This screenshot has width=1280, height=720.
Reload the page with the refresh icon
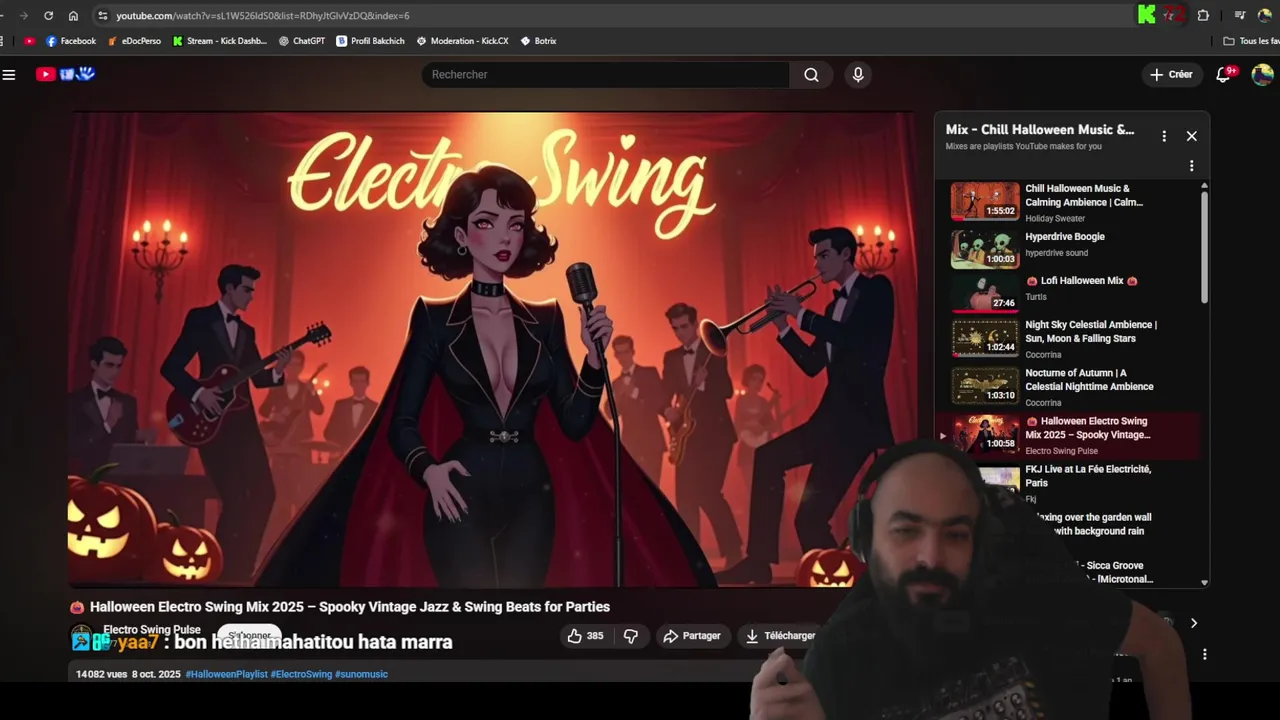[48, 16]
